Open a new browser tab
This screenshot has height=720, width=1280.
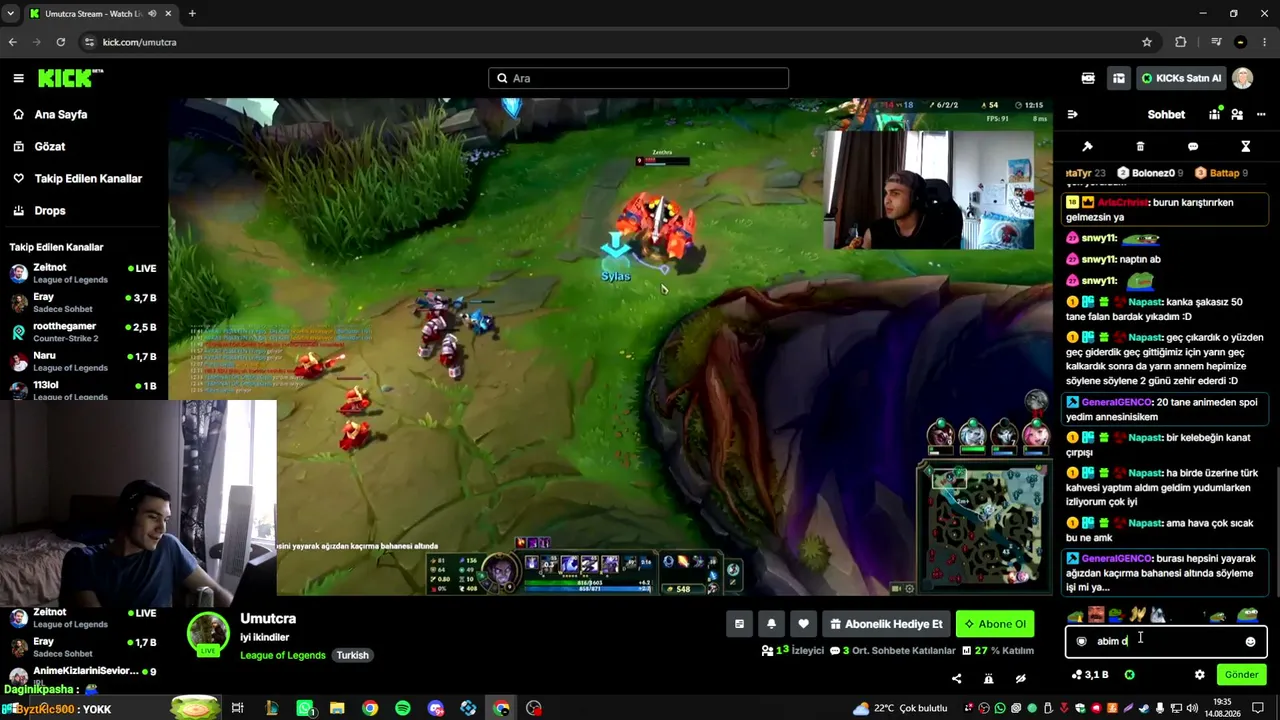(x=192, y=14)
